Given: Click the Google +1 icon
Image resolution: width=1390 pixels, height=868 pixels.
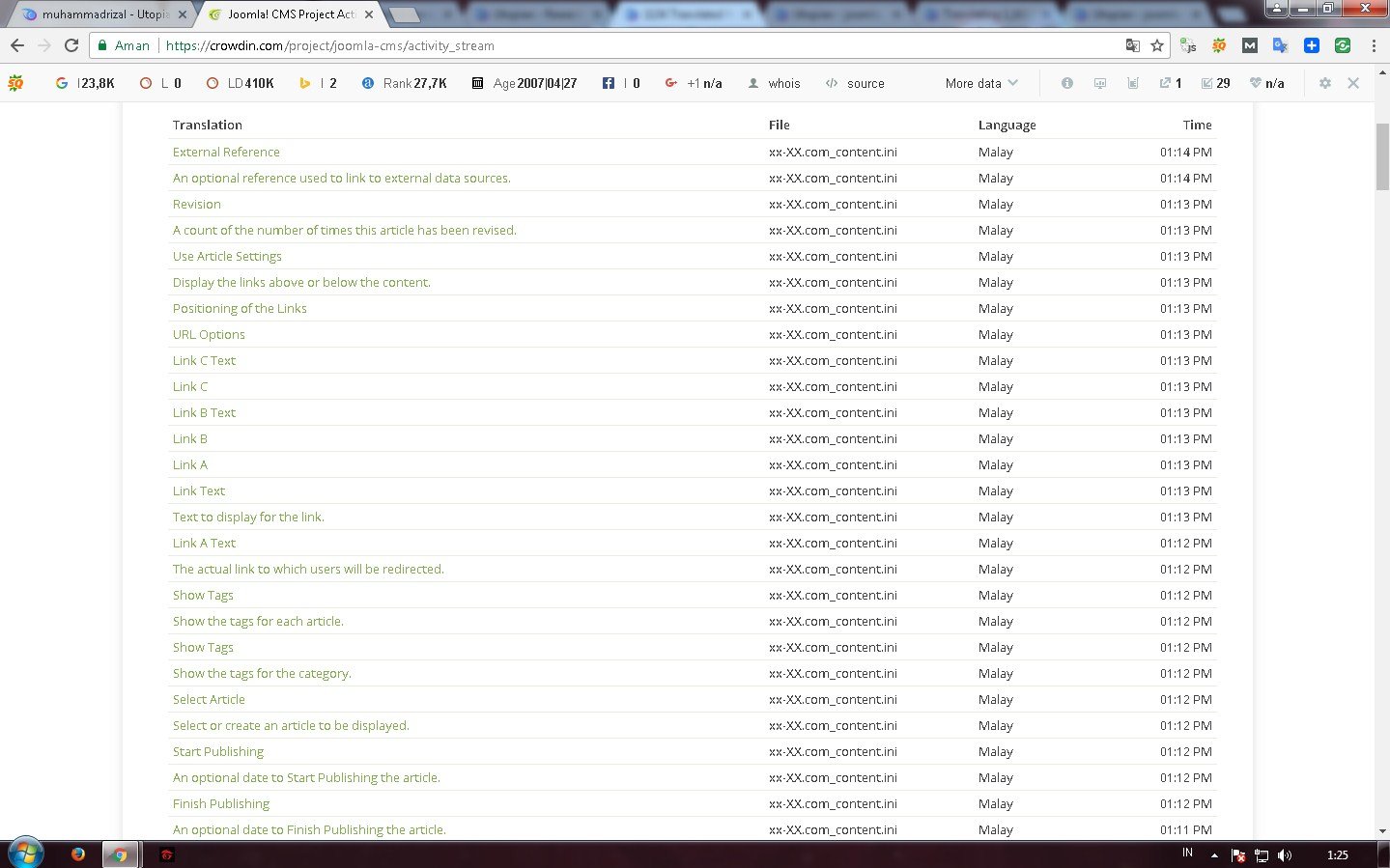Looking at the screenshot, I should tap(671, 83).
